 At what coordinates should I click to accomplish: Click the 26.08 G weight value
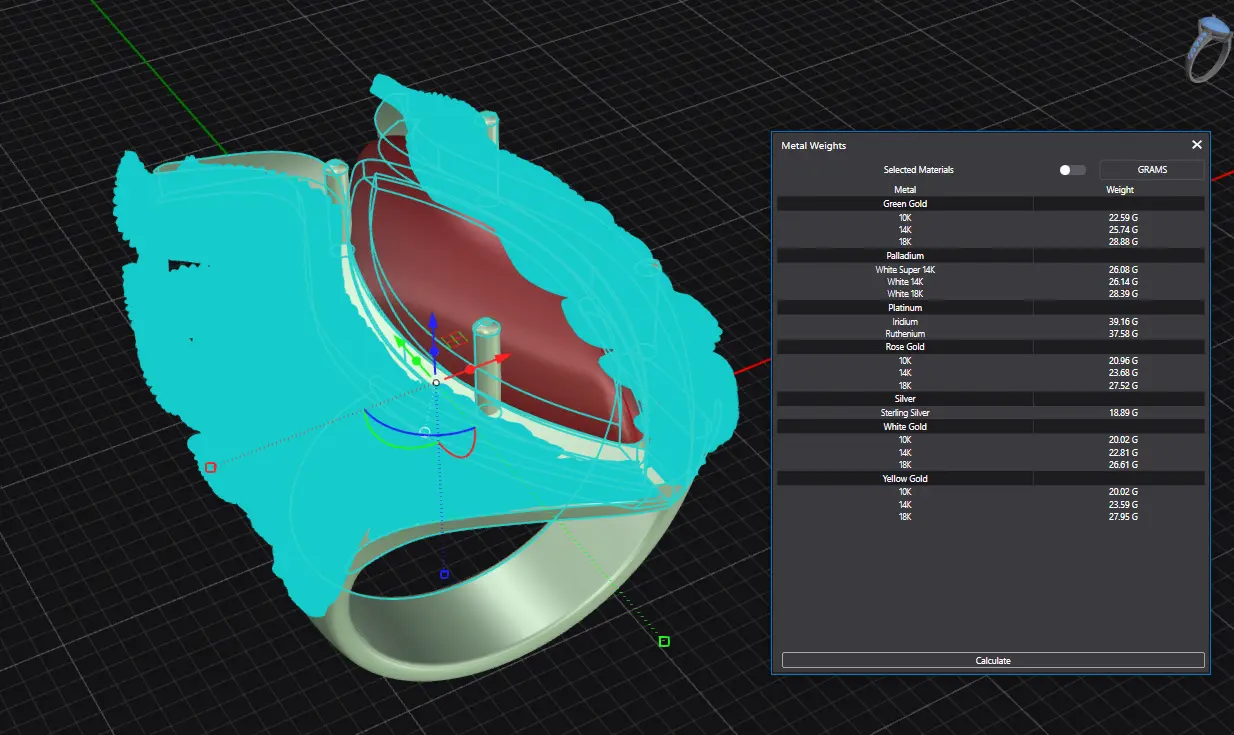(x=1123, y=270)
